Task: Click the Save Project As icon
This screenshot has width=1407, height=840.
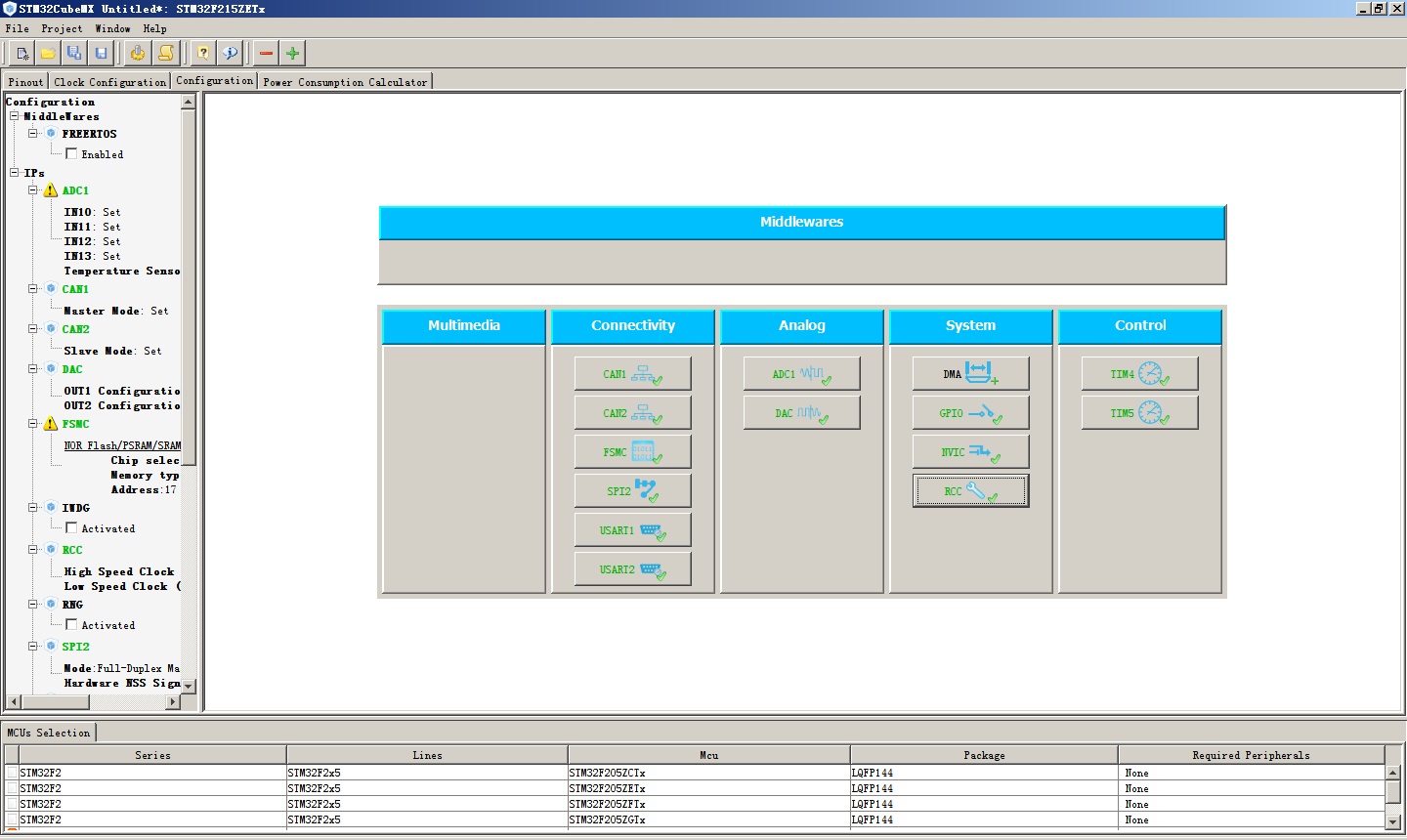Action: click(74, 53)
